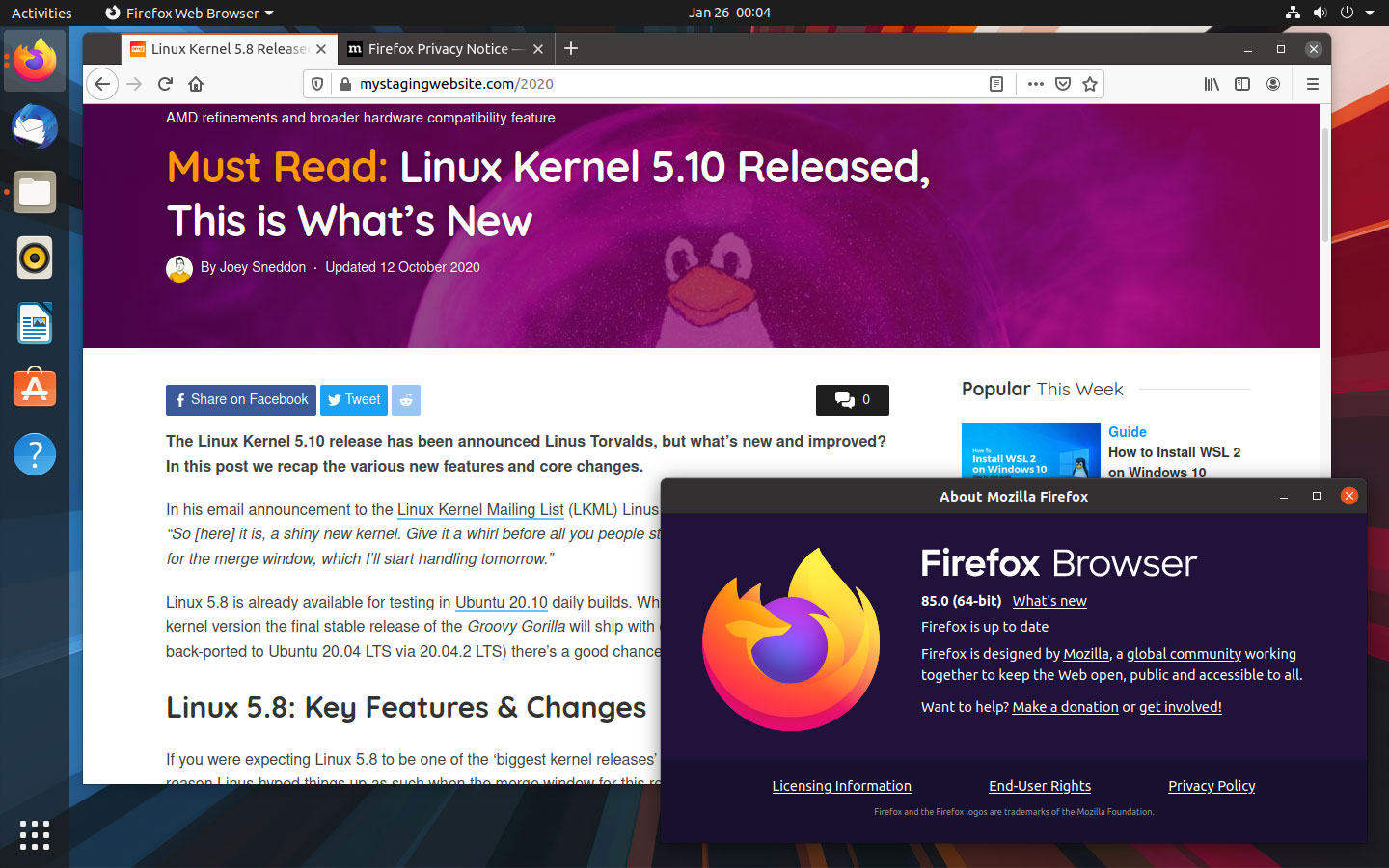Go back using the back arrow button
Viewport: 1389px width, 868px height.
102,84
